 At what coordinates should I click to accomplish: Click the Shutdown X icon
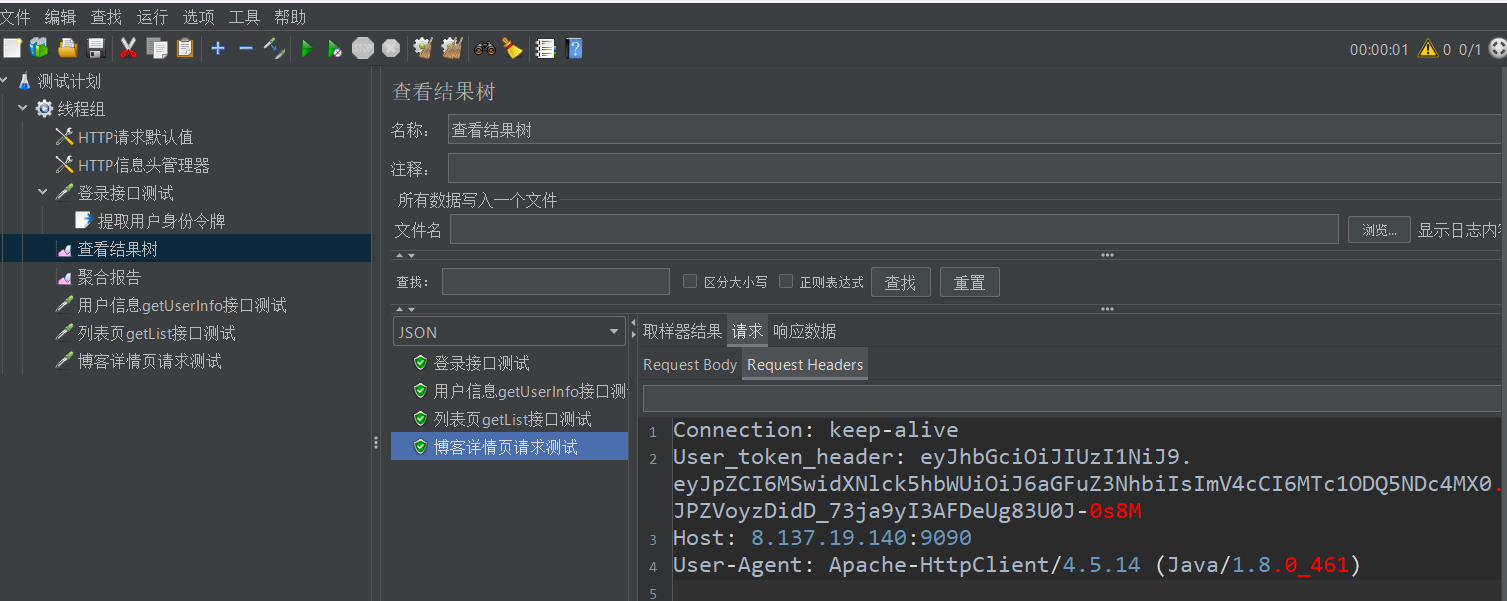[x=391, y=48]
